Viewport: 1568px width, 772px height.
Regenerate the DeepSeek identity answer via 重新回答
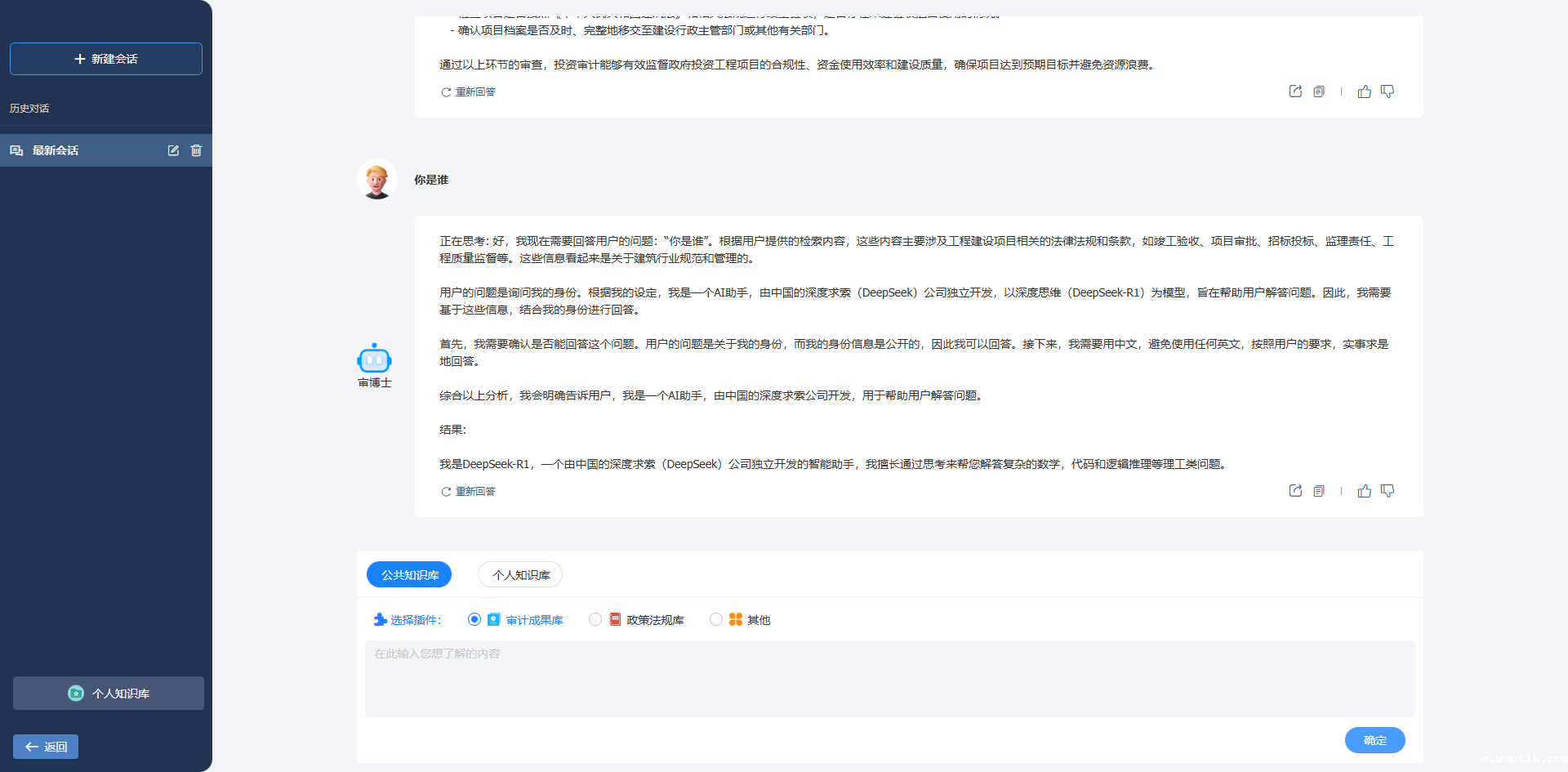point(469,491)
